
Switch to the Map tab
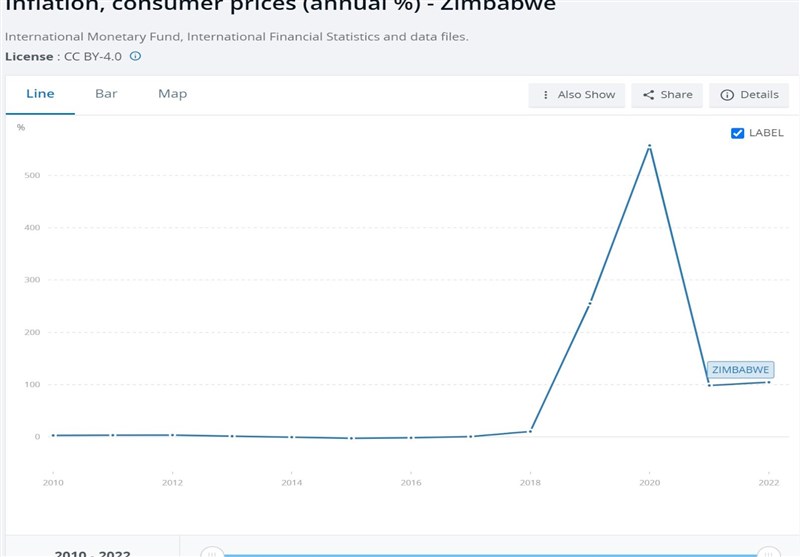click(172, 94)
